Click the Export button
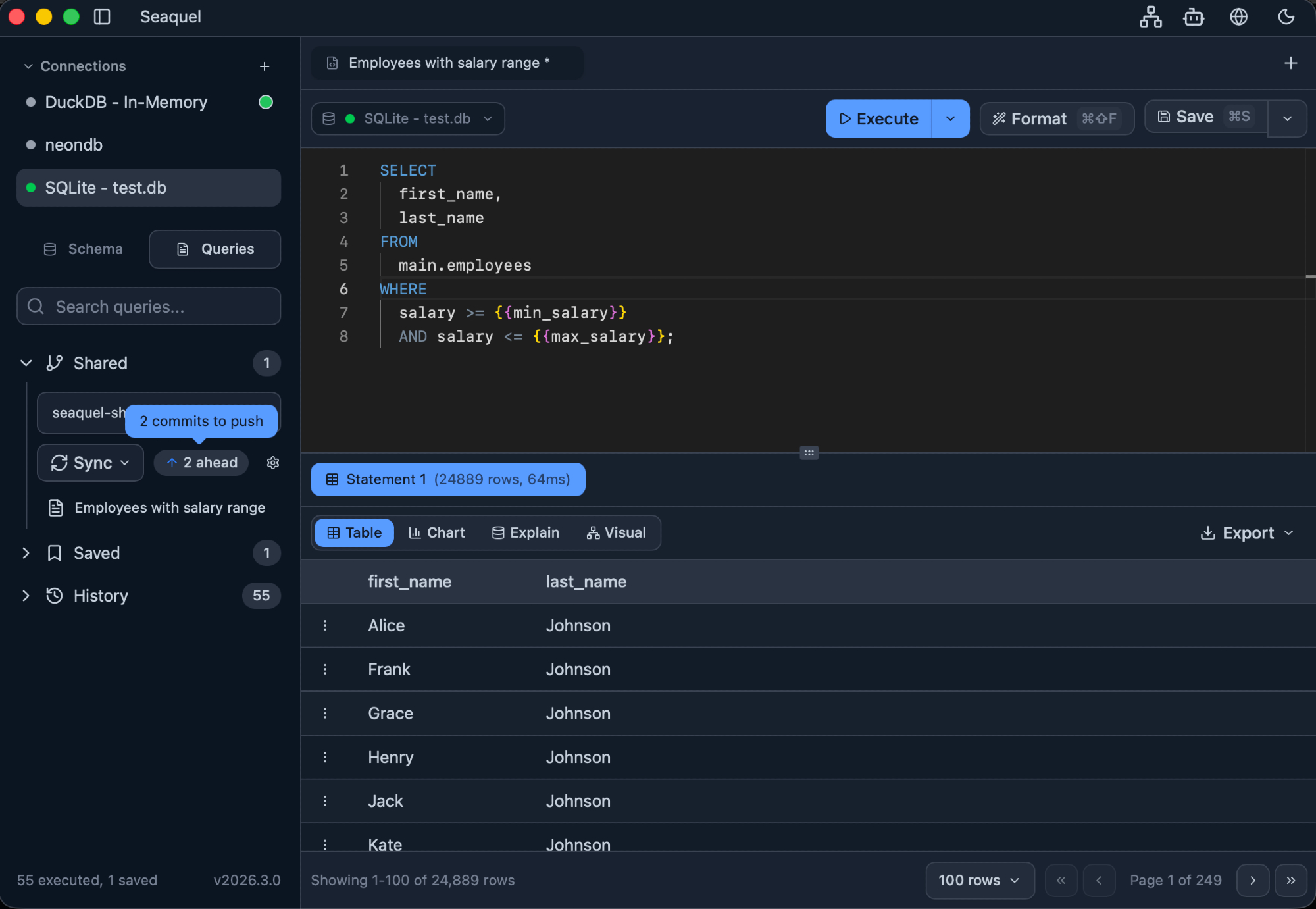The height and width of the screenshot is (909, 1316). tap(1247, 532)
